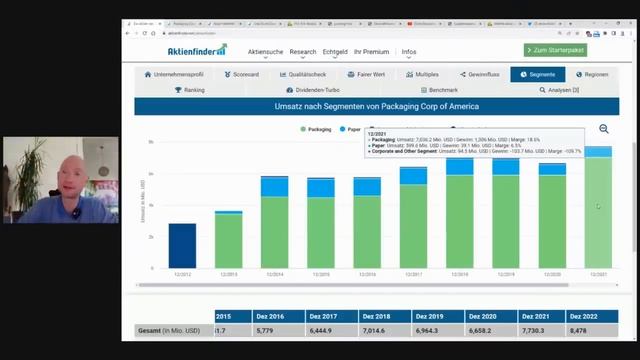Image resolution: width=640 pixels, height=360 pixels.
Task: Click the Dez 2019 column header
Action: click(438, 316)
